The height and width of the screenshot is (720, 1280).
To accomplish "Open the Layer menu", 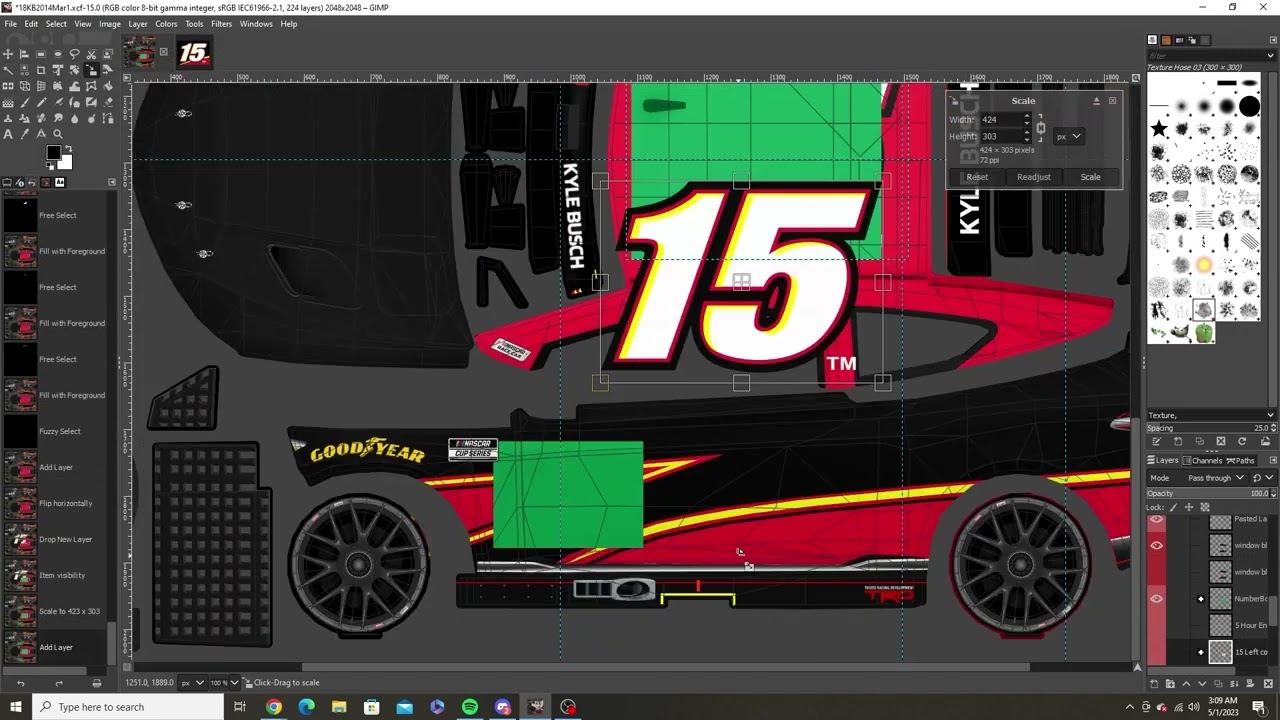I will [138, 24].
